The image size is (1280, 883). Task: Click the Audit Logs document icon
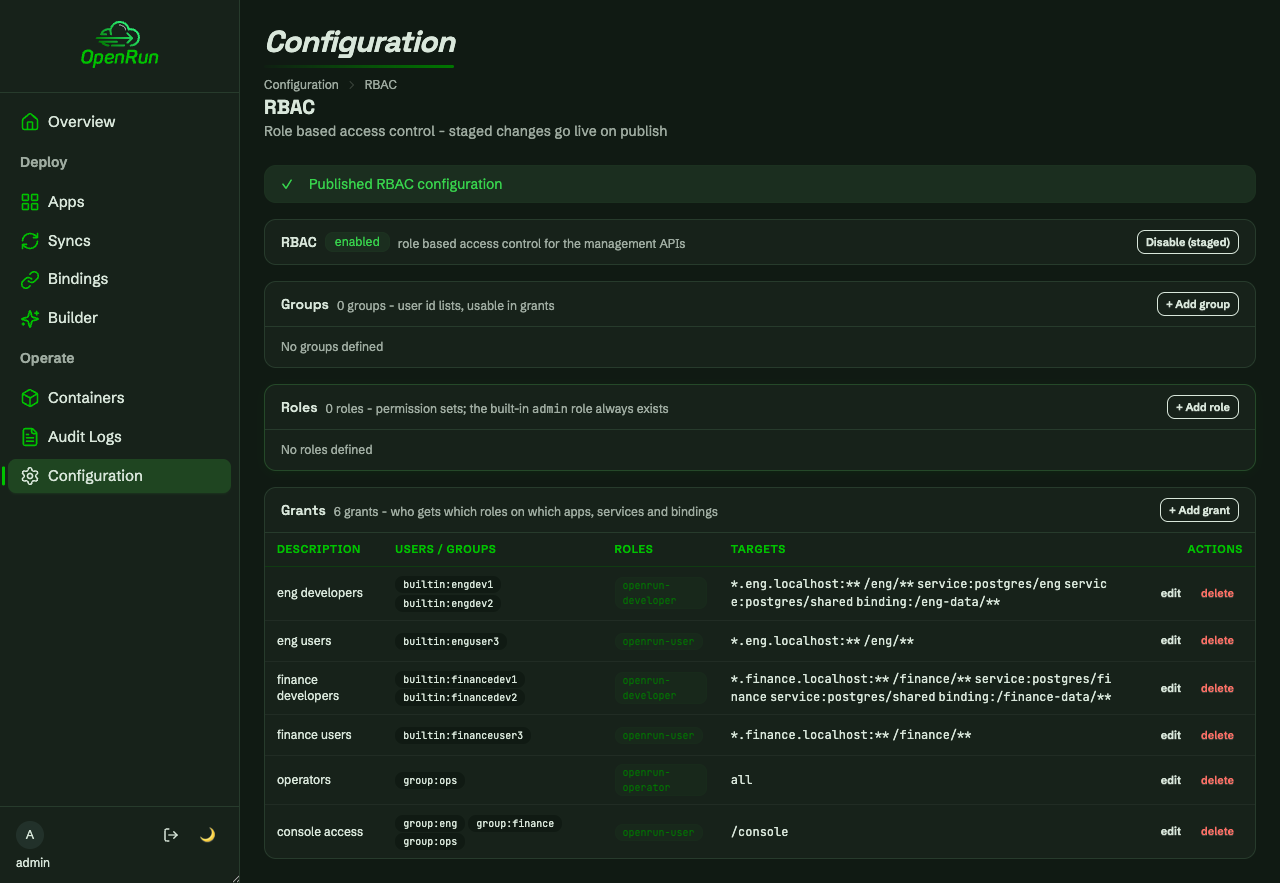(30, 437)
